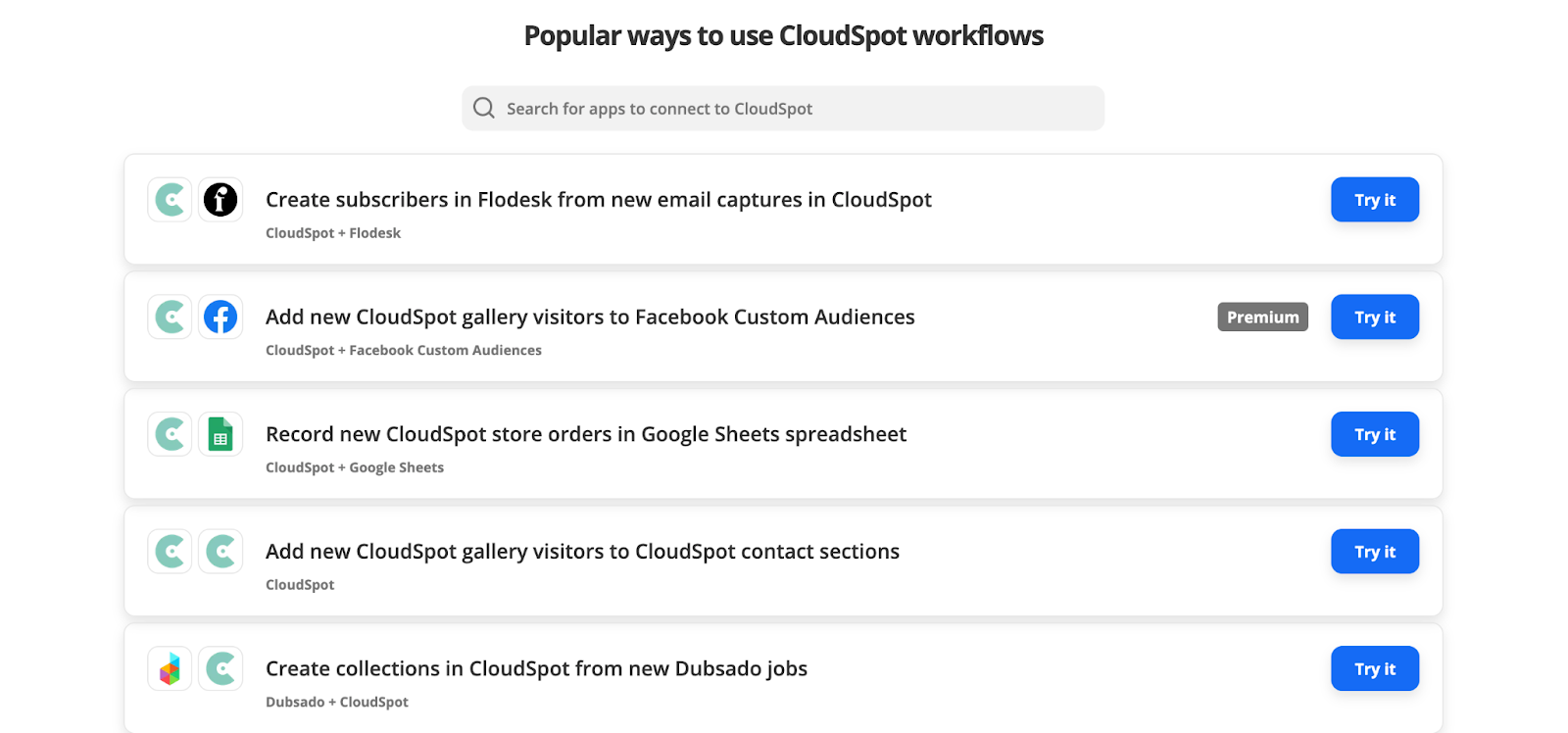Open 'Create collections in CloudSpot' title
Viewport: 1568px width, 733px height.
coord(537,668)
